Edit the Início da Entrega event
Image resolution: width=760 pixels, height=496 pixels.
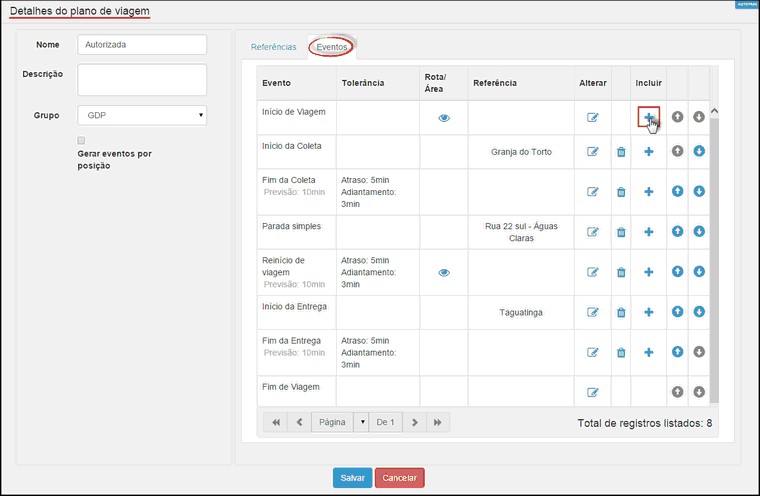tap(592, 312)
